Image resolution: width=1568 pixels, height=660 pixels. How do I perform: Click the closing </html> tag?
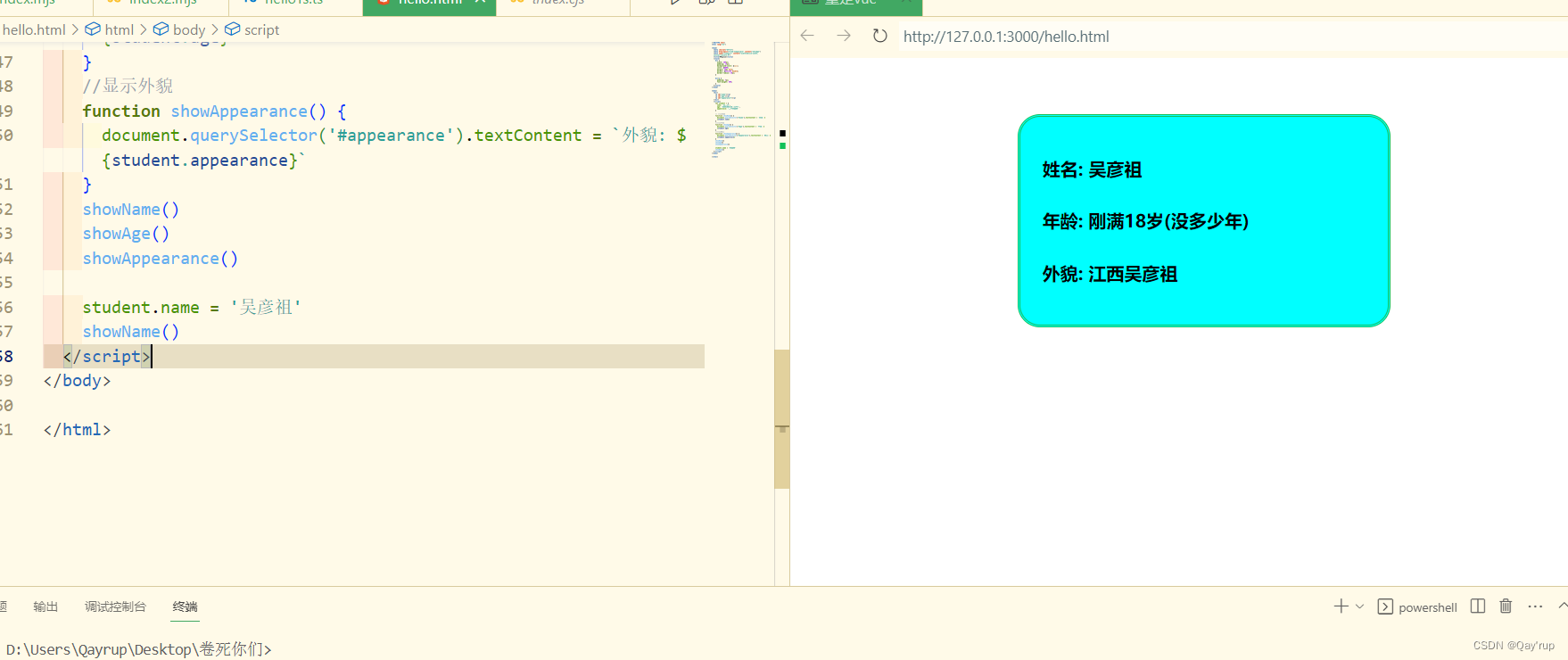(77, 430)
